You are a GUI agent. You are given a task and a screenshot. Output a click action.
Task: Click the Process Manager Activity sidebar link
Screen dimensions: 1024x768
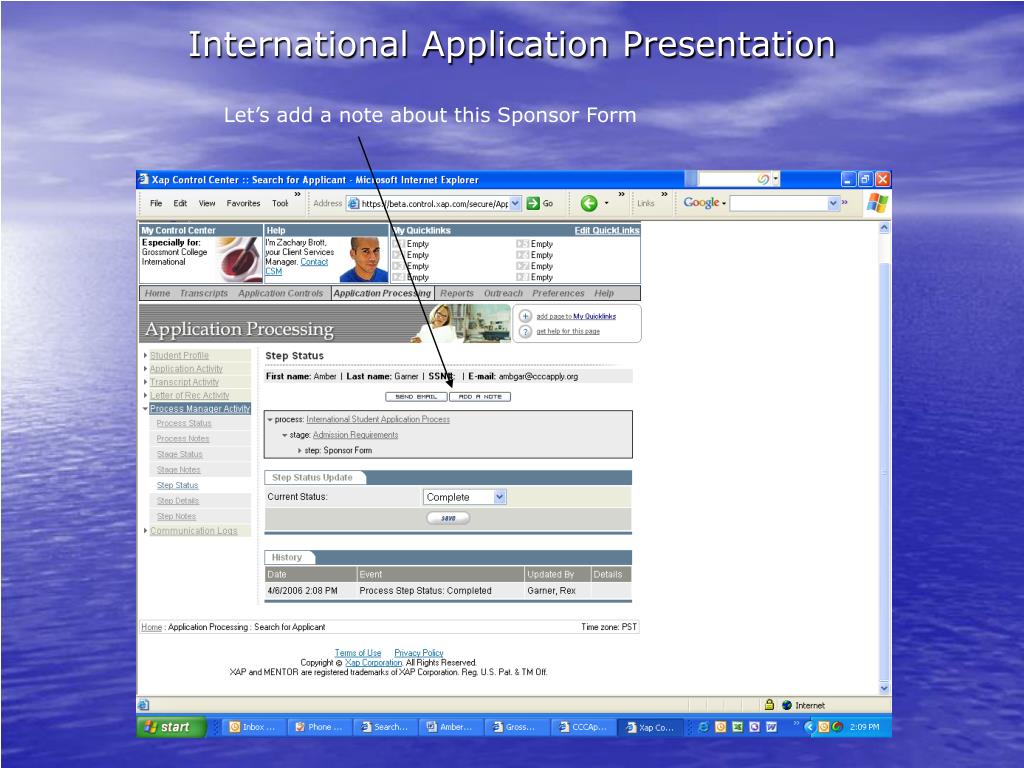tap(200, 409)
